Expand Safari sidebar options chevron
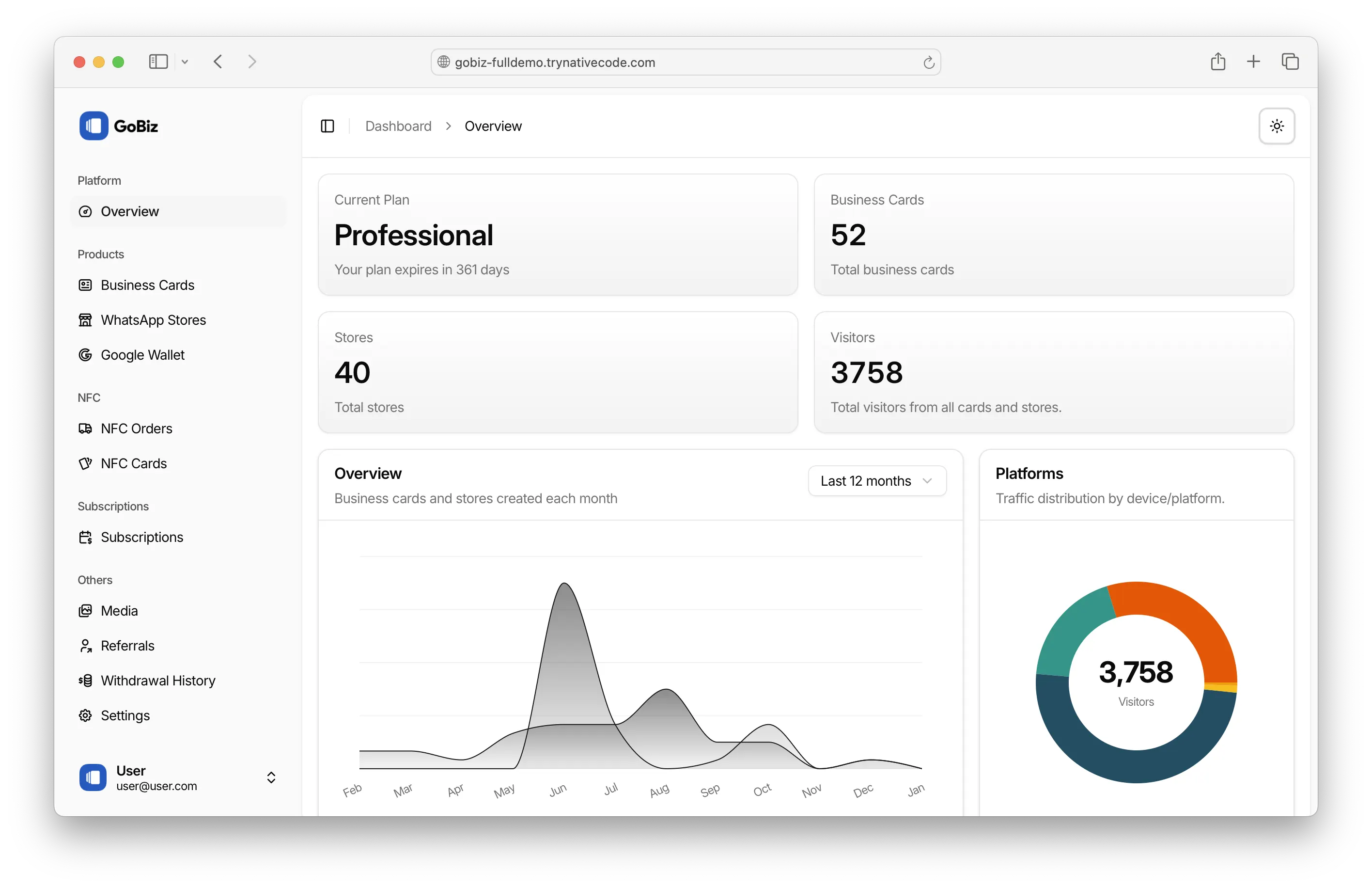Screen dimensions: 1372x888 tap(185, 62)
